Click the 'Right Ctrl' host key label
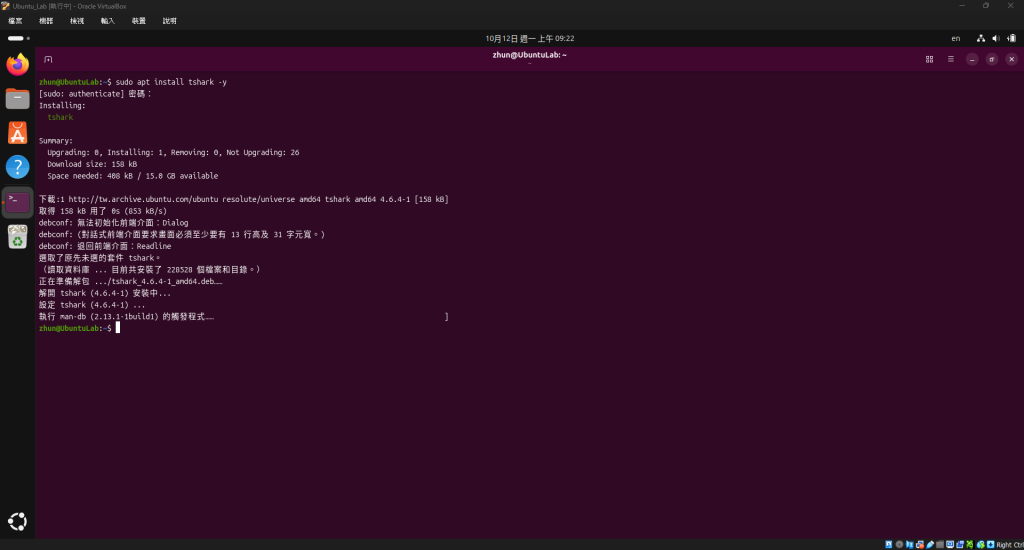This screenshot has height=550, width=1024. [x=1010, y=545]
